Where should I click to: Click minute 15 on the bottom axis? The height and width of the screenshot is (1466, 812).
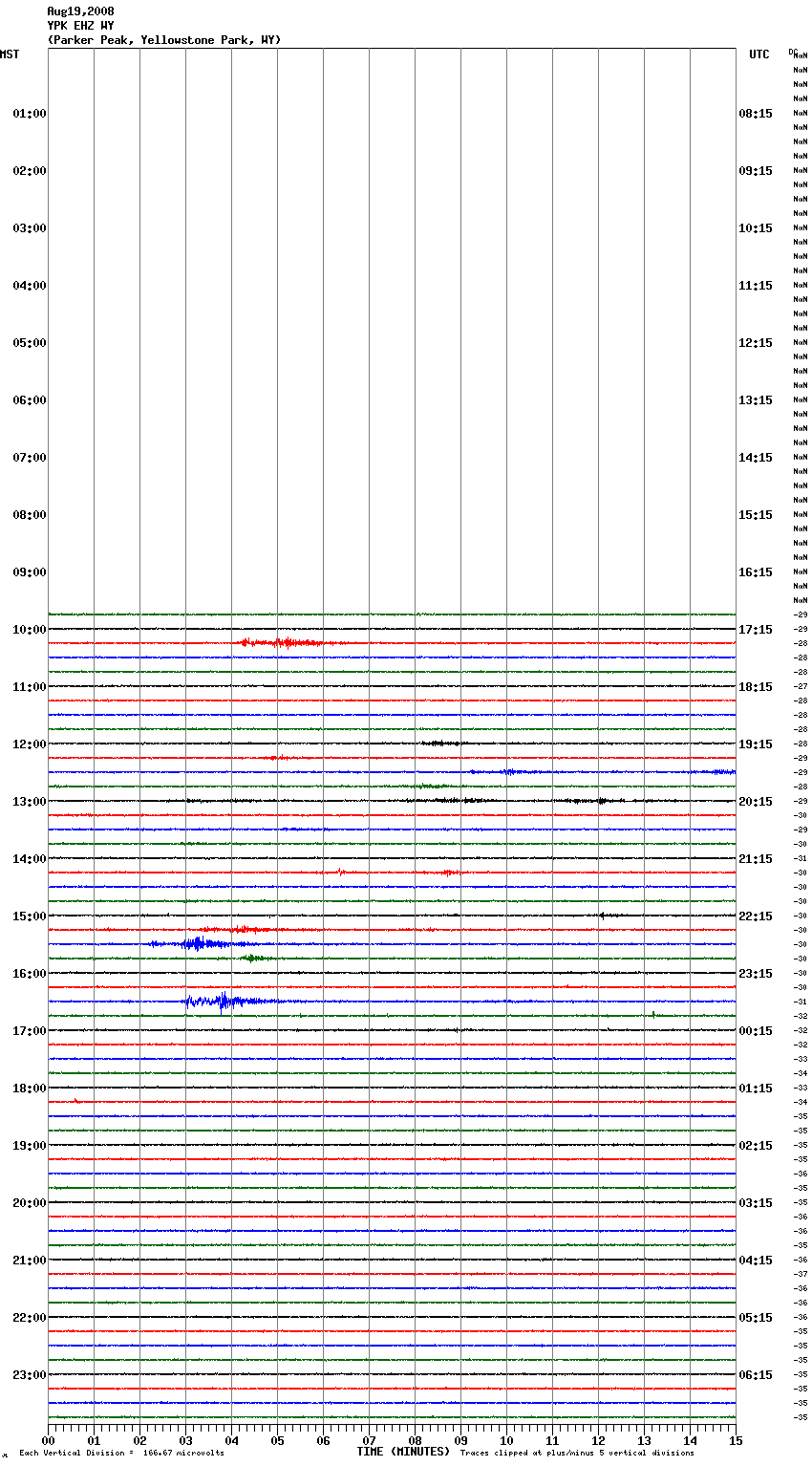pos(736,1440)
